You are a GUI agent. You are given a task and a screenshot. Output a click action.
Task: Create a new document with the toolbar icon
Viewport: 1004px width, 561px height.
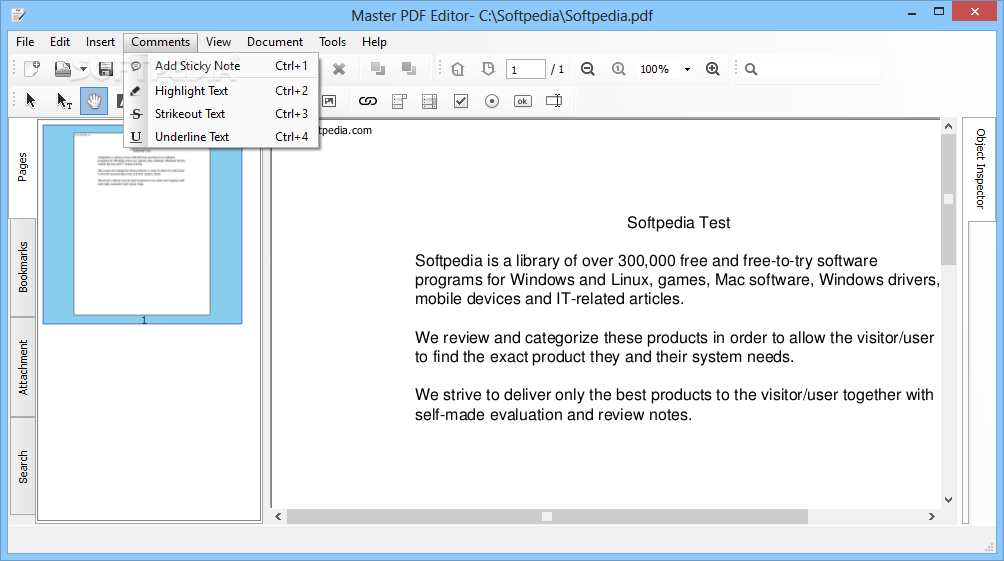click(x=32, y=69)
